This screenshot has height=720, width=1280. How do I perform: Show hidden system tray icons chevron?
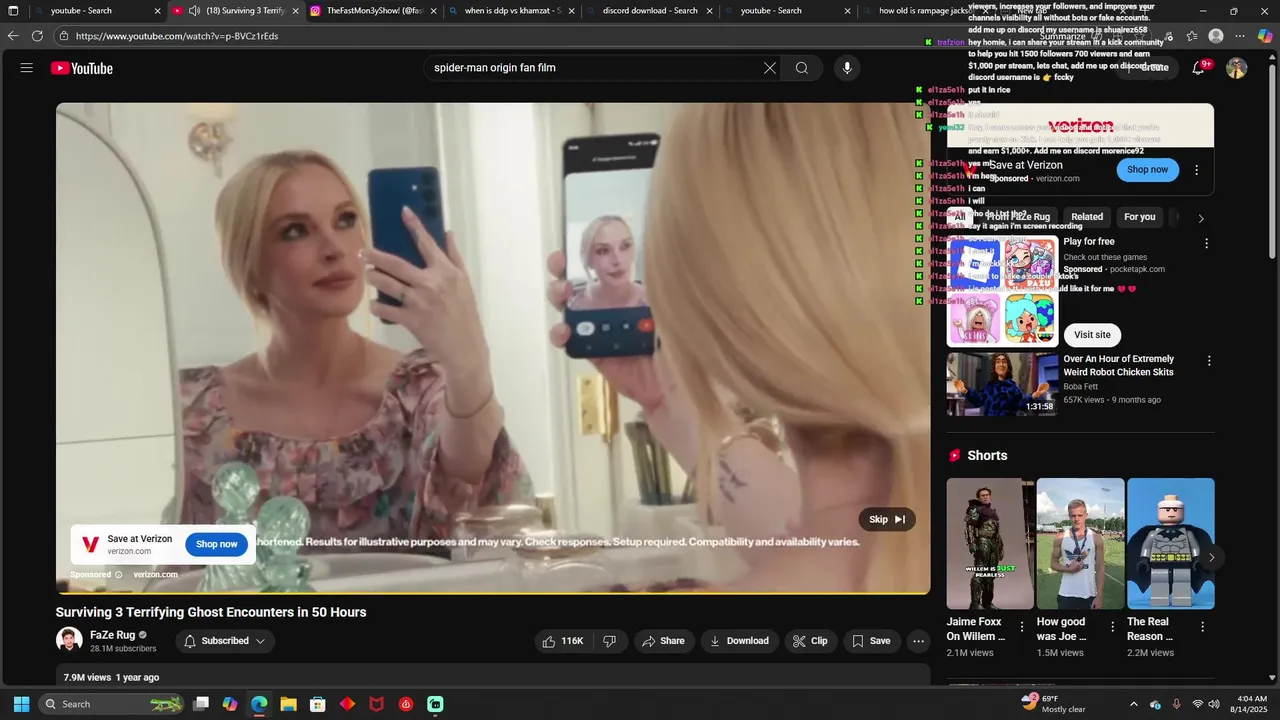tap(1133, 704)
